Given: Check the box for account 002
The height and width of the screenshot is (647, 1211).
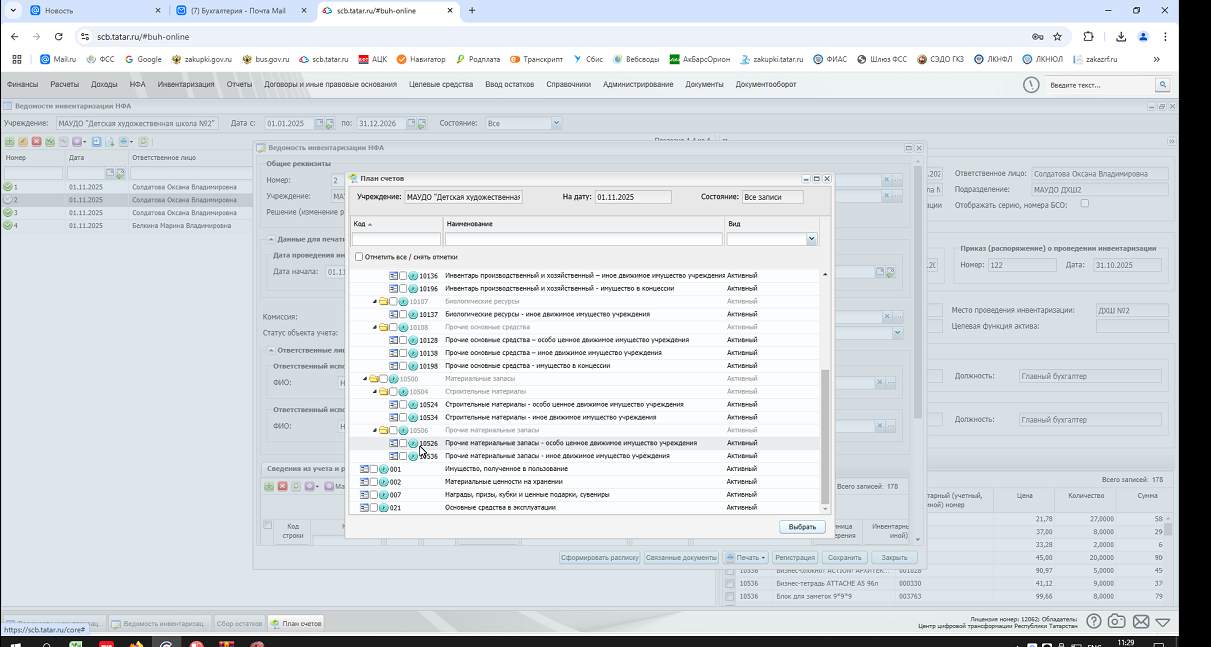Looking at the screenshot, I should 374,482.
